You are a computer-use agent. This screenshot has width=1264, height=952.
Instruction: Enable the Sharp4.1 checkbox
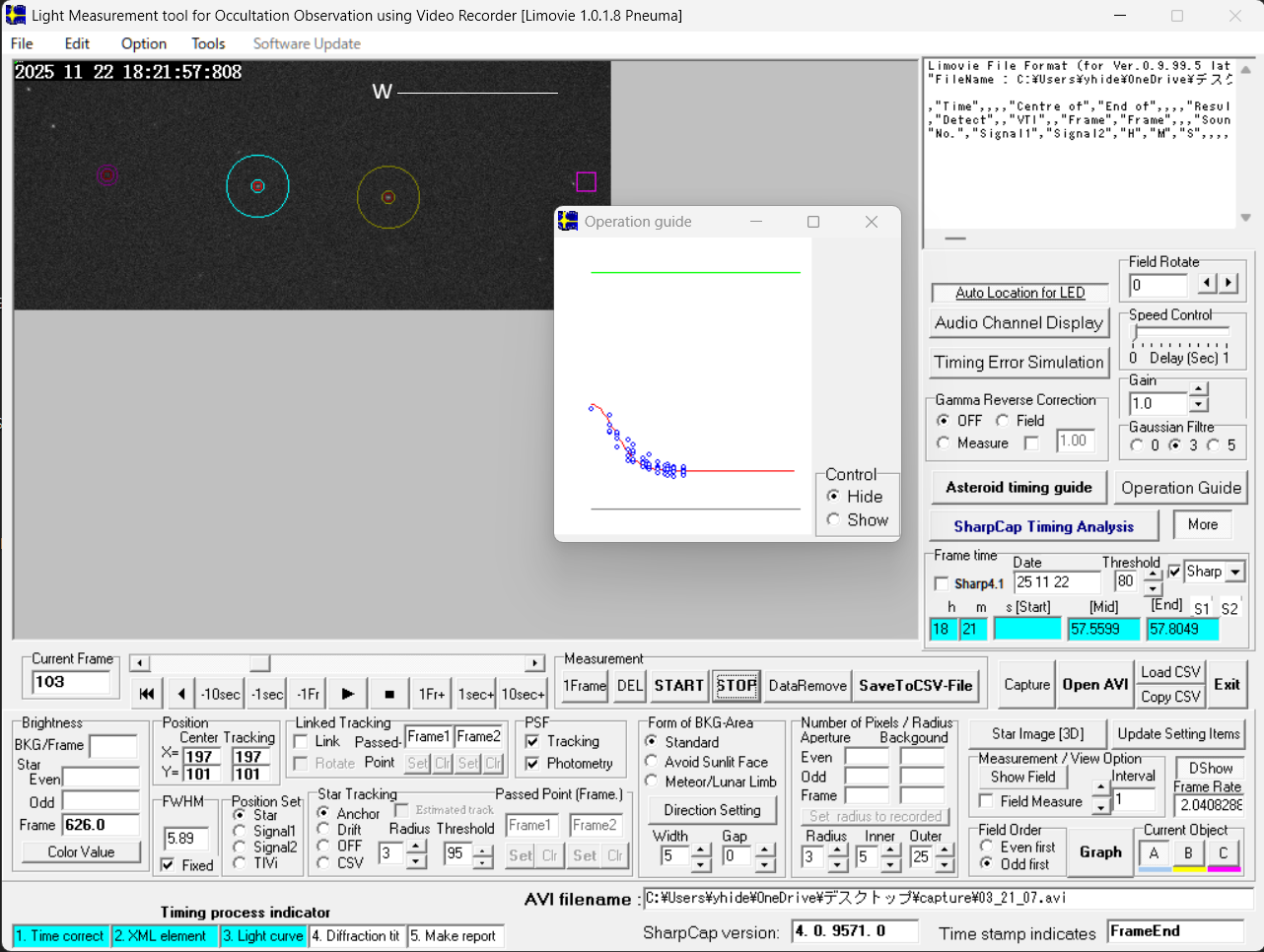(942, 583)
